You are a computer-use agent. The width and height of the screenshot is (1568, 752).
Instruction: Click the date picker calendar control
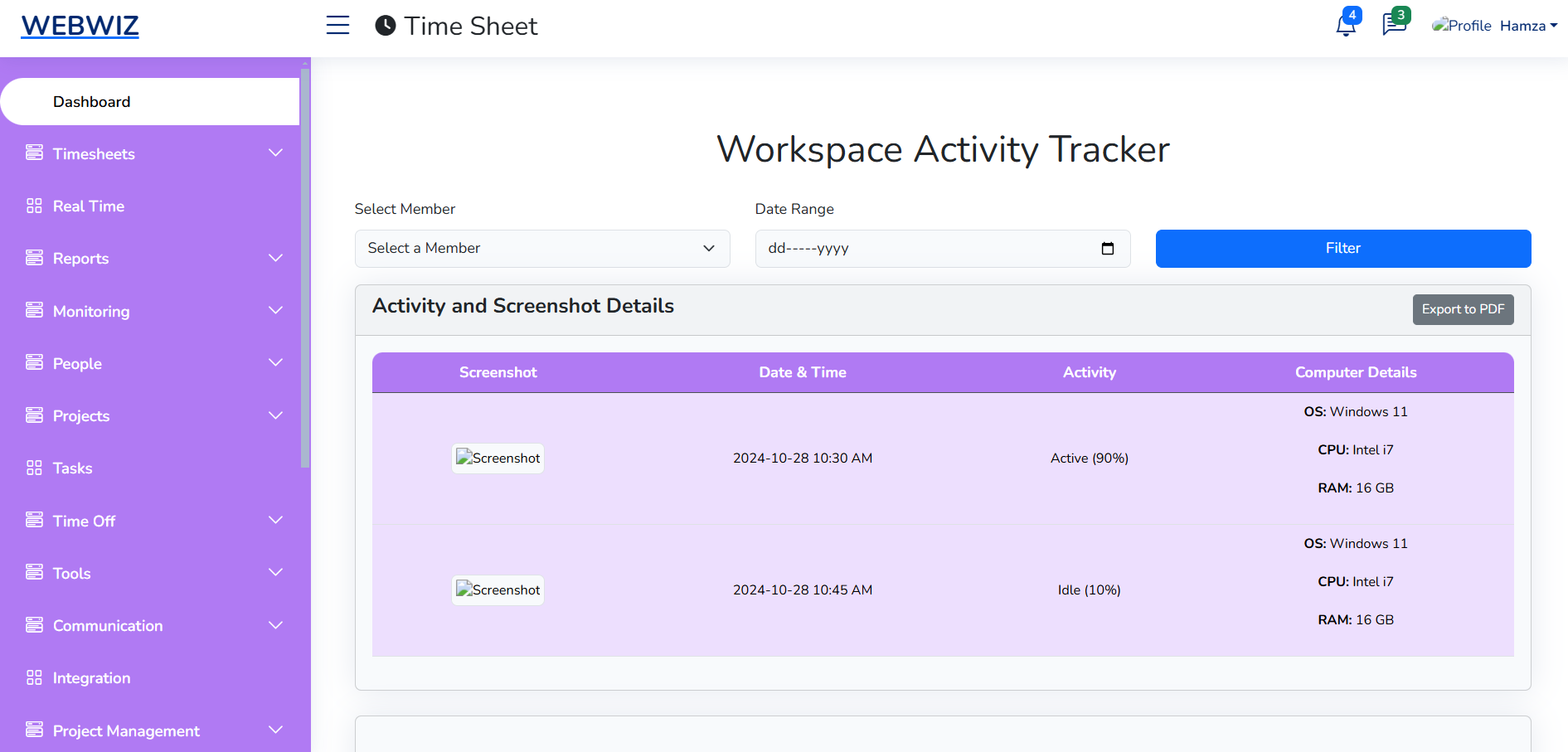tap(1109, 248)
